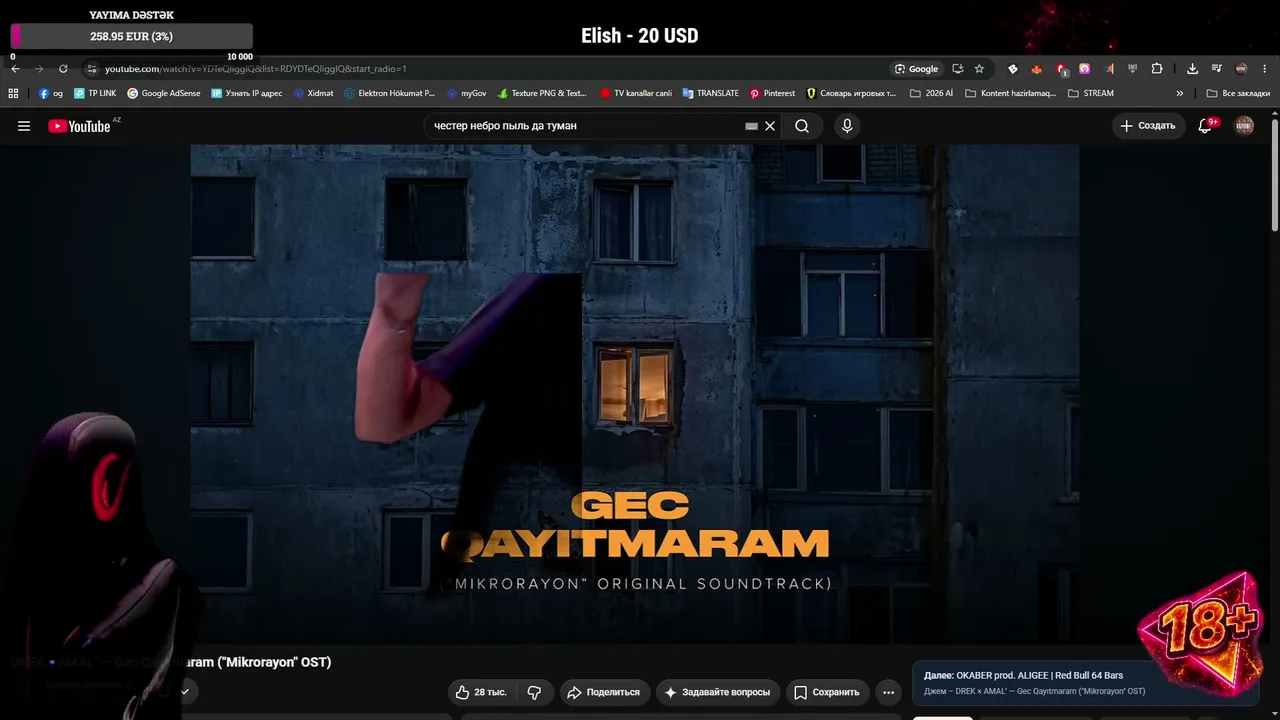Open the three-dot more actions menu
Screen dimensions: 1280x720
coord(888,692)
